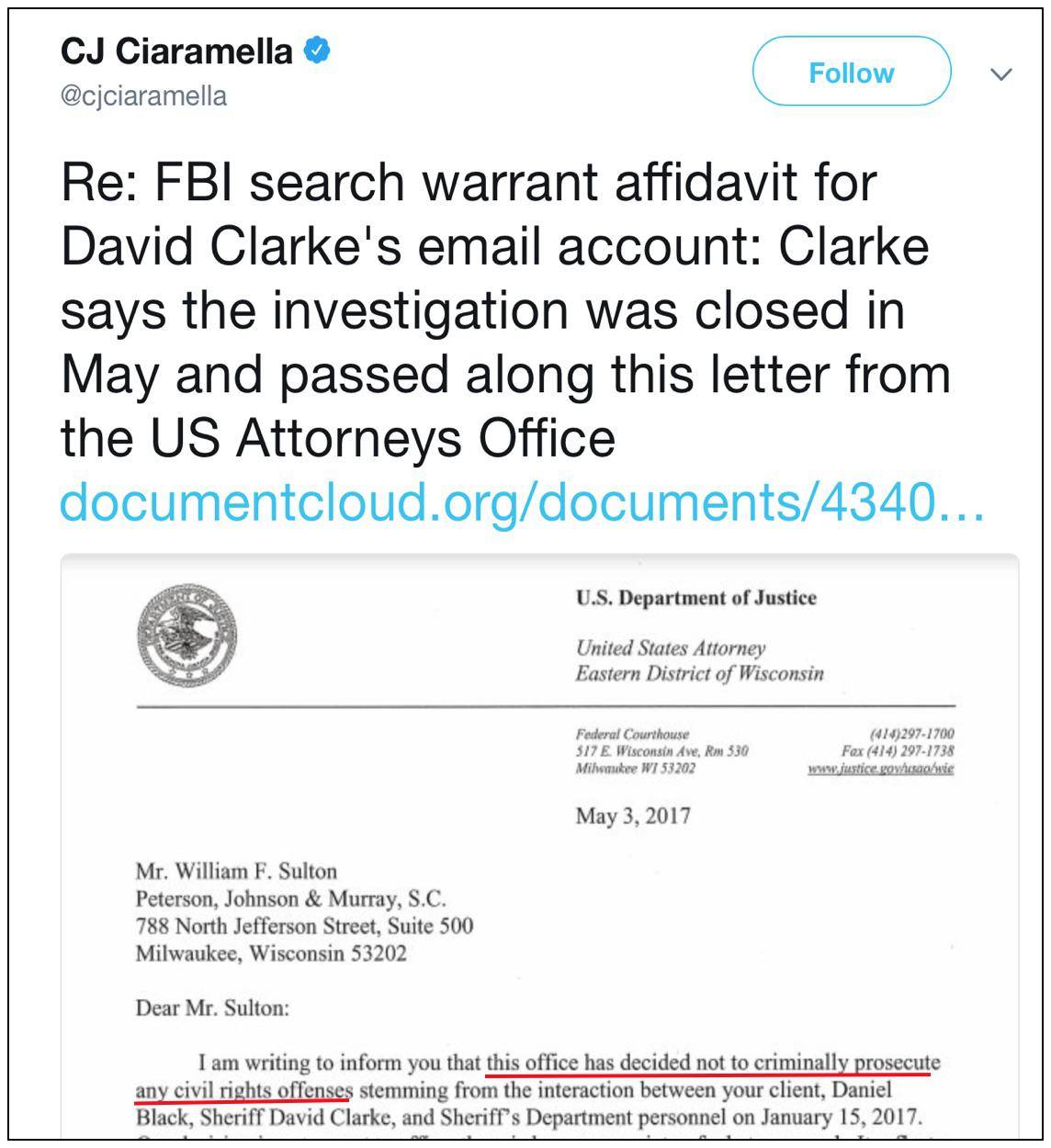Open the tweet options chevron menu
The height and width of the screenshot is (1148, 1051).
pos(1001,73)
